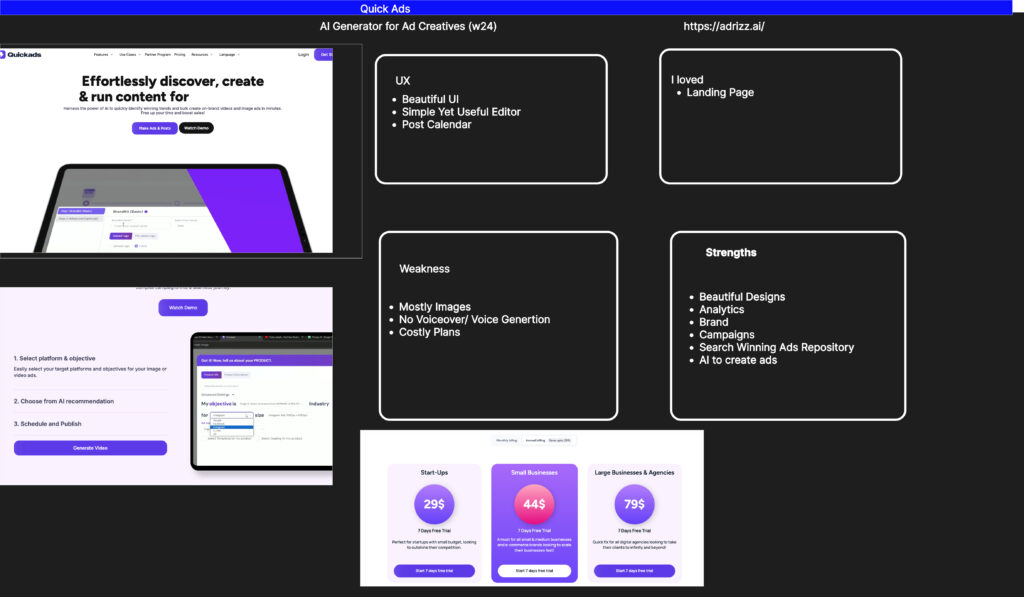1024x597 pixels.
Task: Click the adrizz.ai URL text
Action: click(724, 26)
